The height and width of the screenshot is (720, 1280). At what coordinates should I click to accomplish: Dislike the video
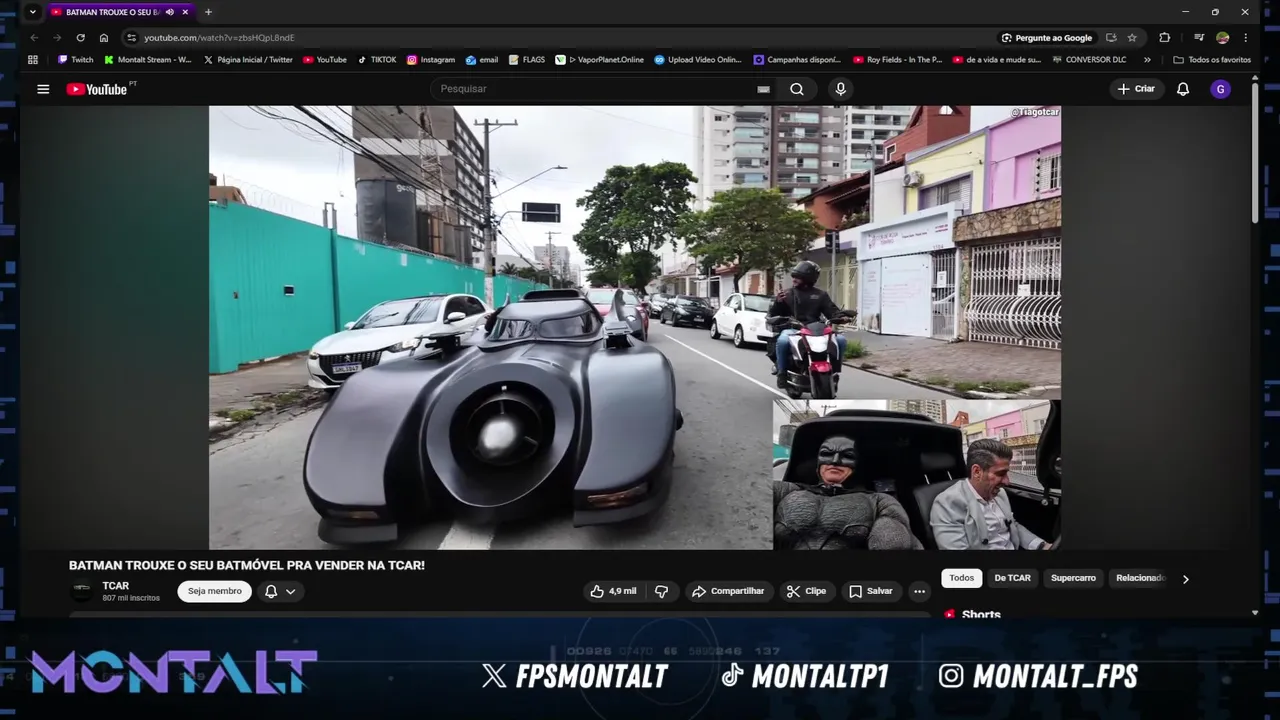pyautogui.click(x=661, y=591)
